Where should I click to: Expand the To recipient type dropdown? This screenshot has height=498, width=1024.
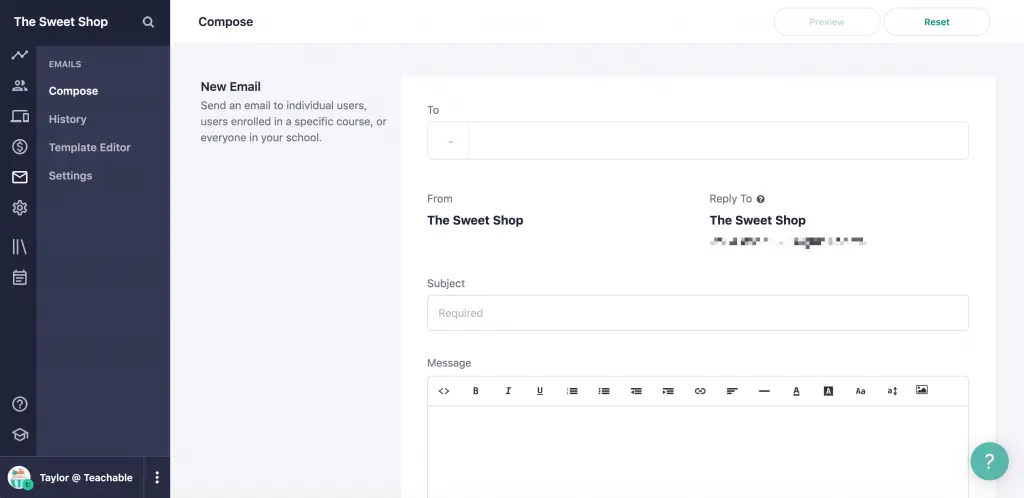(x=449, y=141)
